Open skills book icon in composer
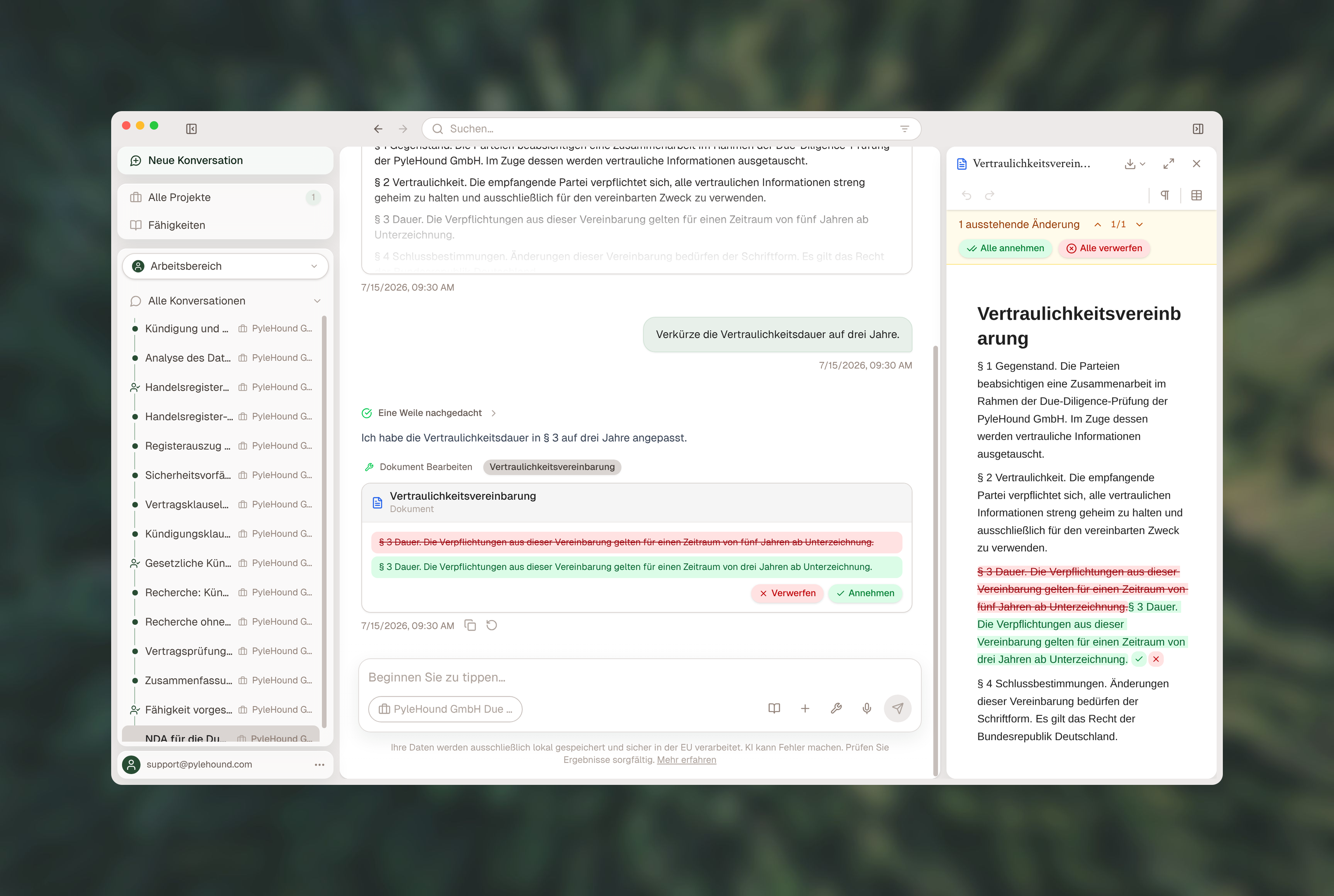1334x896 pixels. 774,708
